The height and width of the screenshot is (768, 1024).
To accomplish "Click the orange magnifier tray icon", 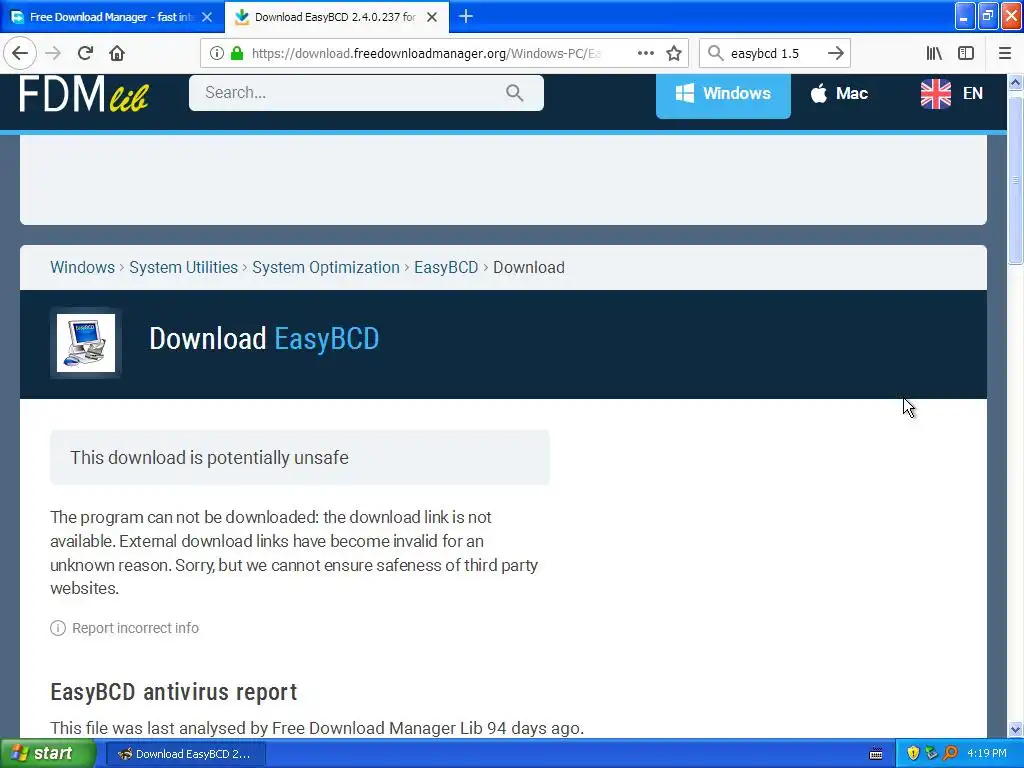I will point(950,754).
